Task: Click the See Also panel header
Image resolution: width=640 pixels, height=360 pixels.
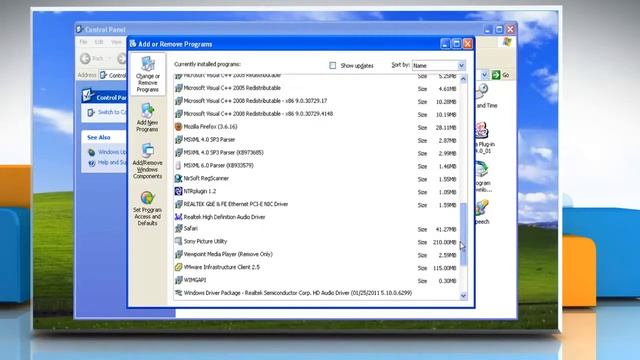Action: click(104, 138)
